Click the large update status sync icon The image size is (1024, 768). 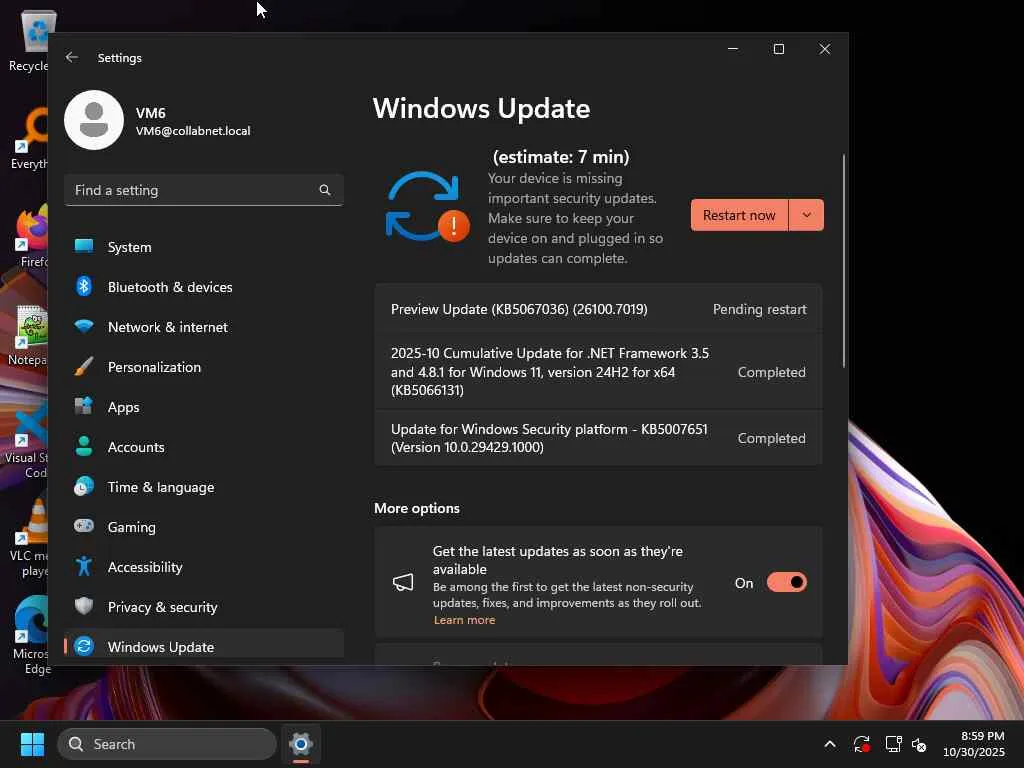click(427, 206)
